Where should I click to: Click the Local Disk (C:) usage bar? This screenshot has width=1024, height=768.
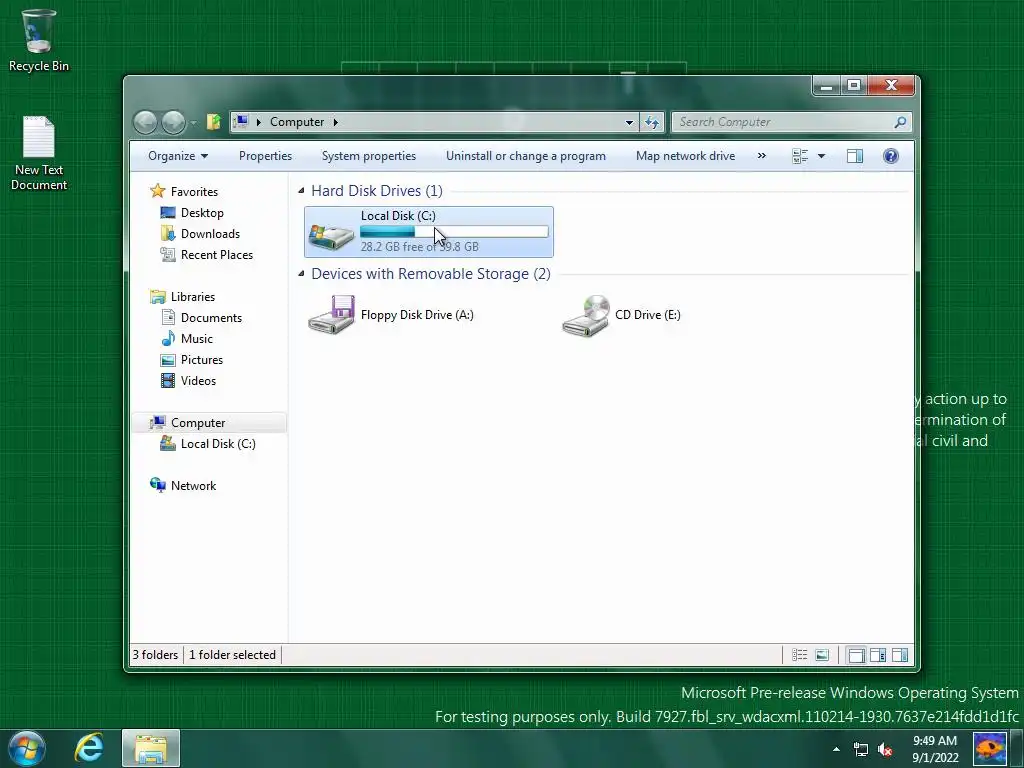pos(455,232)
